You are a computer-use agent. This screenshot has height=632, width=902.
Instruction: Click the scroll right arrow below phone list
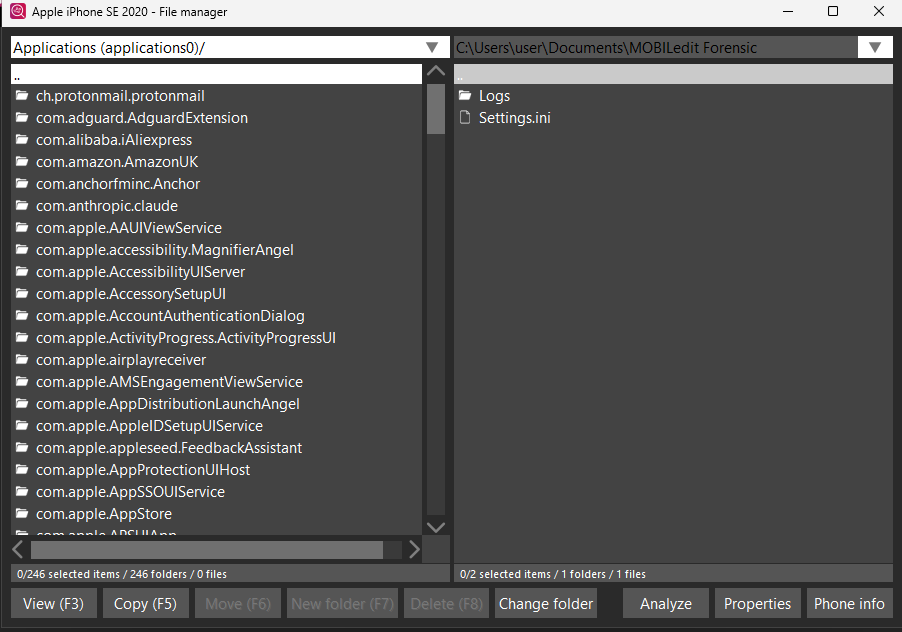tap(414, 550)
